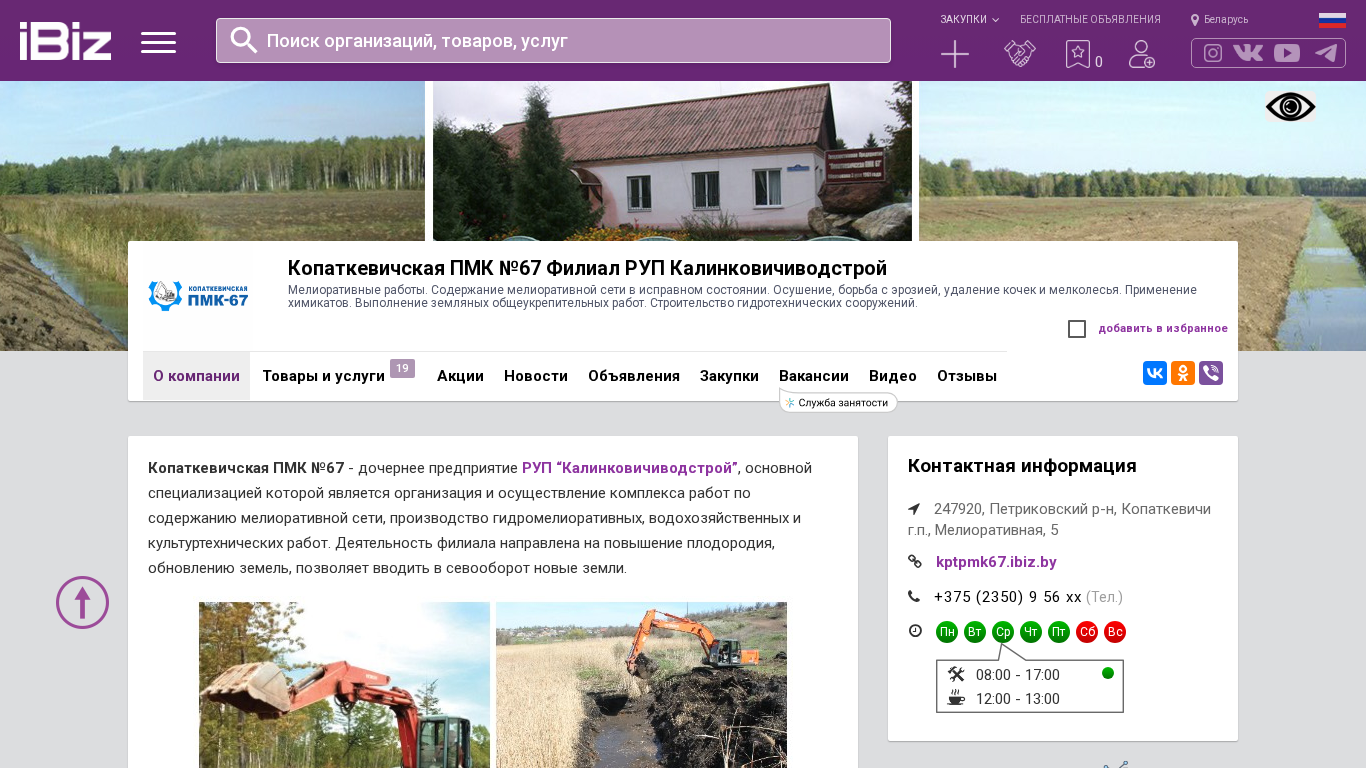
Task: Select the Чт weekday circle
Action: point(1031,632)
